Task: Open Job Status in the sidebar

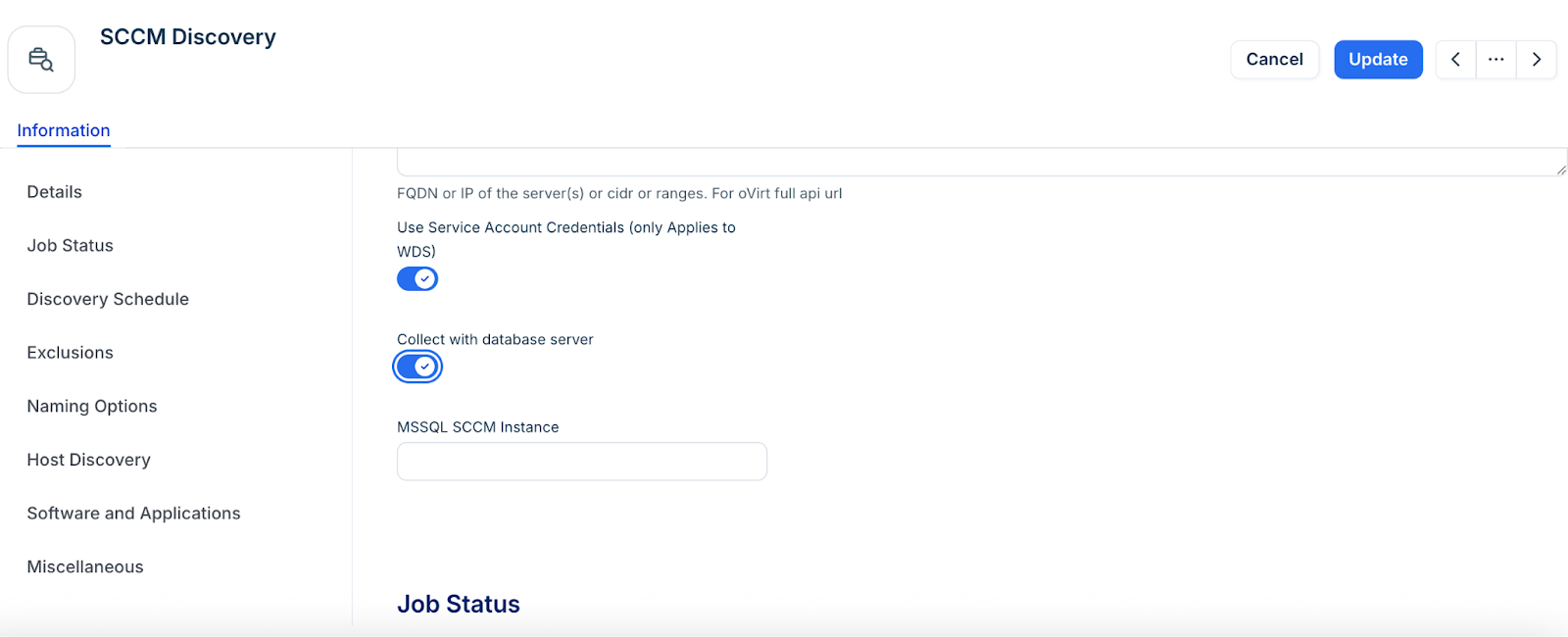Action: click(71, 246)
